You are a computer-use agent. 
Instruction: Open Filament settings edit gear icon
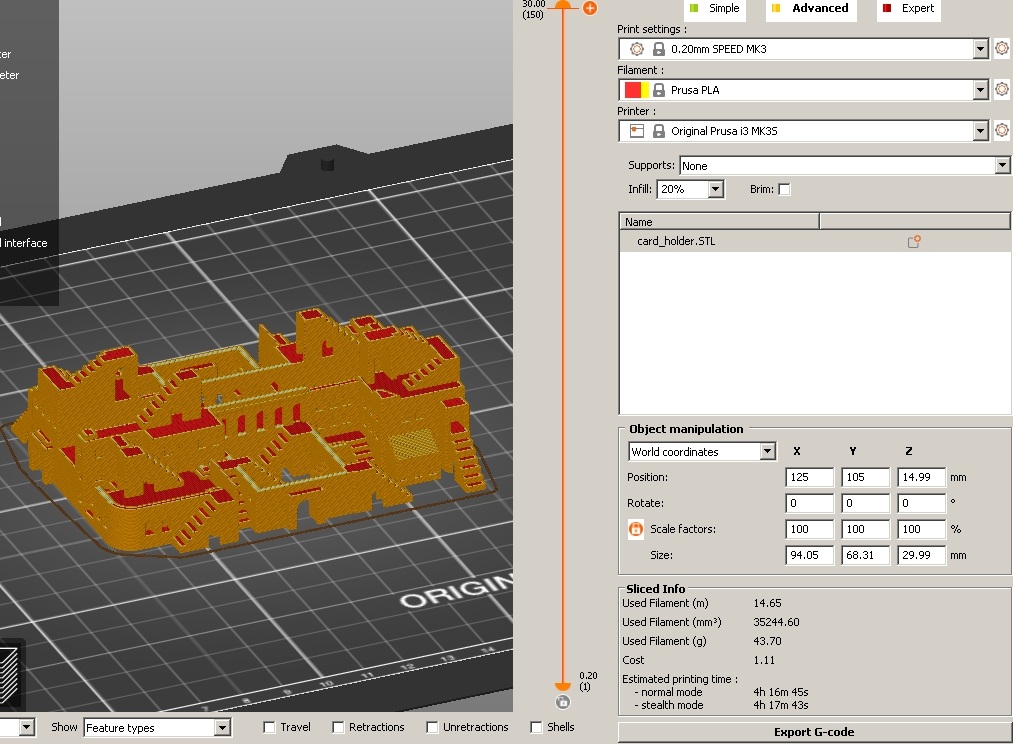tap(1002, 90)
